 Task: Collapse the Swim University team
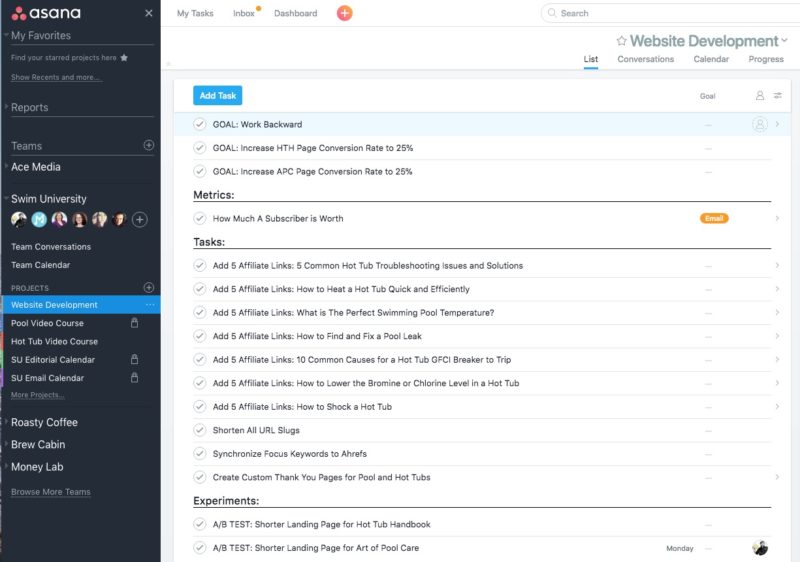6,198
